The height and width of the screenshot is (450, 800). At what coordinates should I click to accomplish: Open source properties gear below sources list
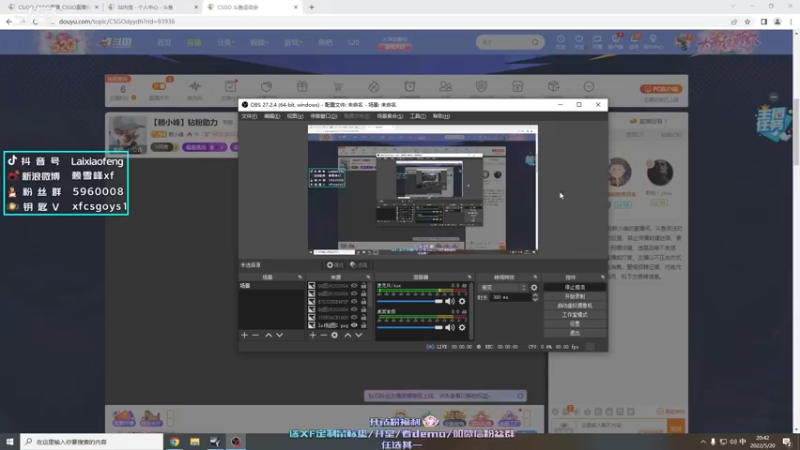point(335,335)
